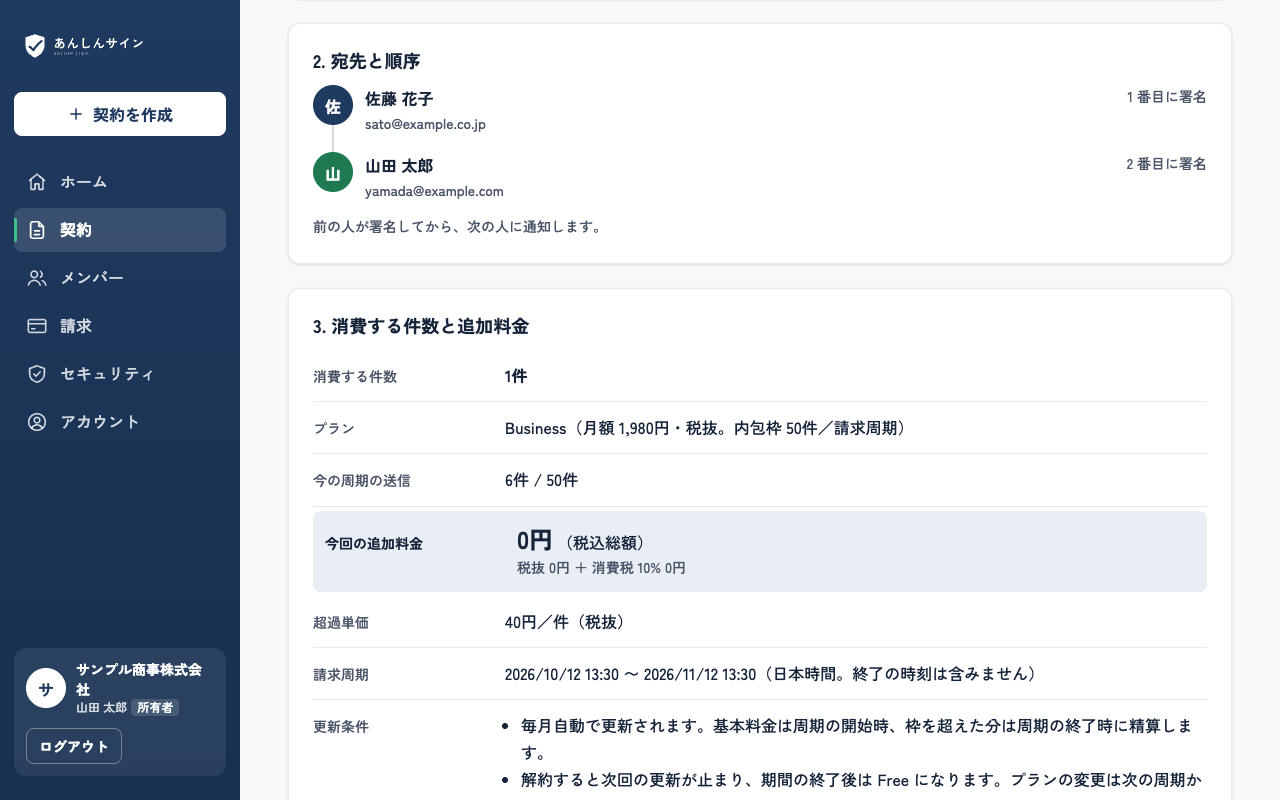Viewport: 1280px width, 800px height.
Task: Click the 毎月自動で更新されます renewal condition
Action: tap(856, 739)
